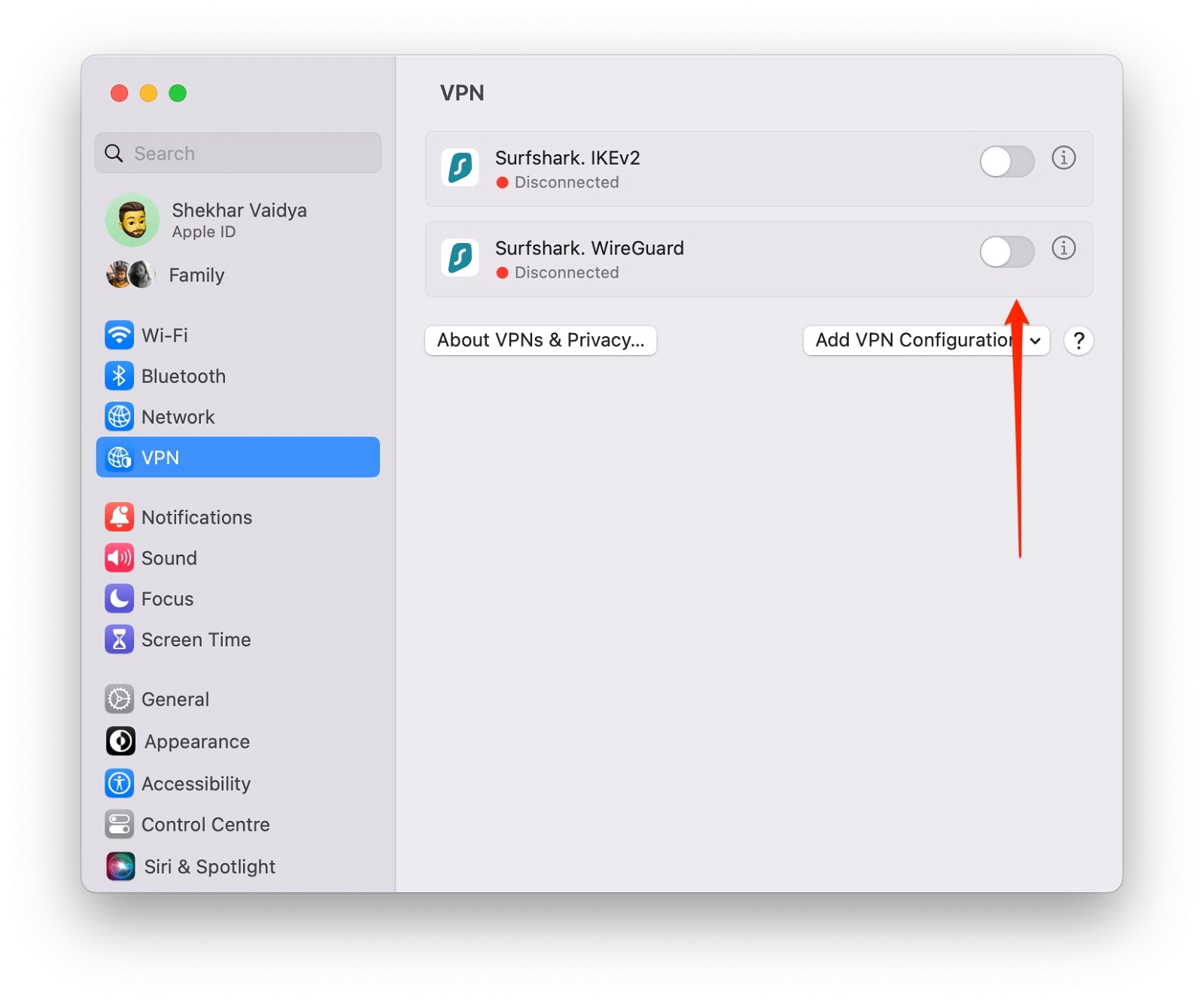Click the magnifying glass search icon

click(114, 153)
